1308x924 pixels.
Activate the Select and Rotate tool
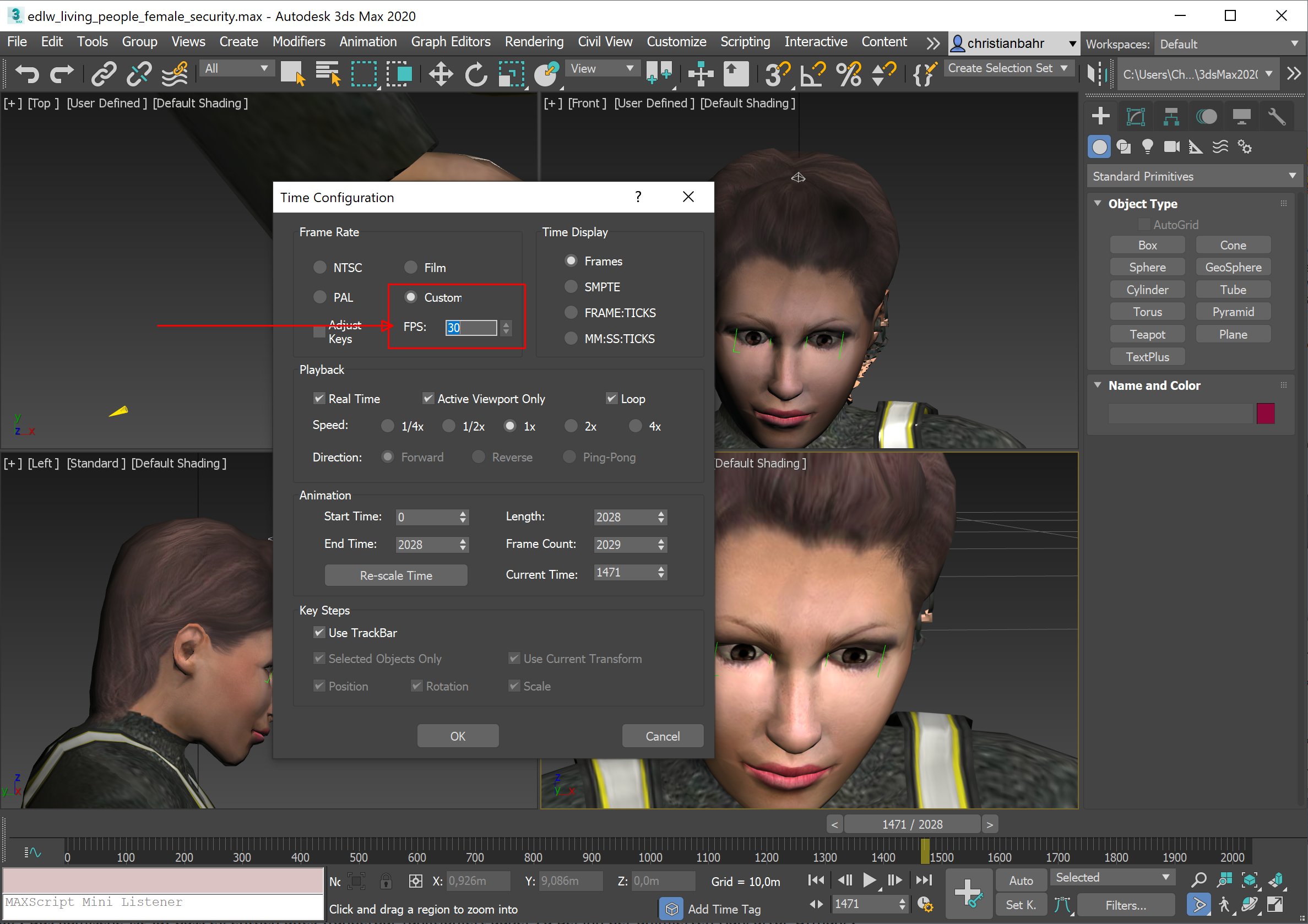[x=476, y=75]
